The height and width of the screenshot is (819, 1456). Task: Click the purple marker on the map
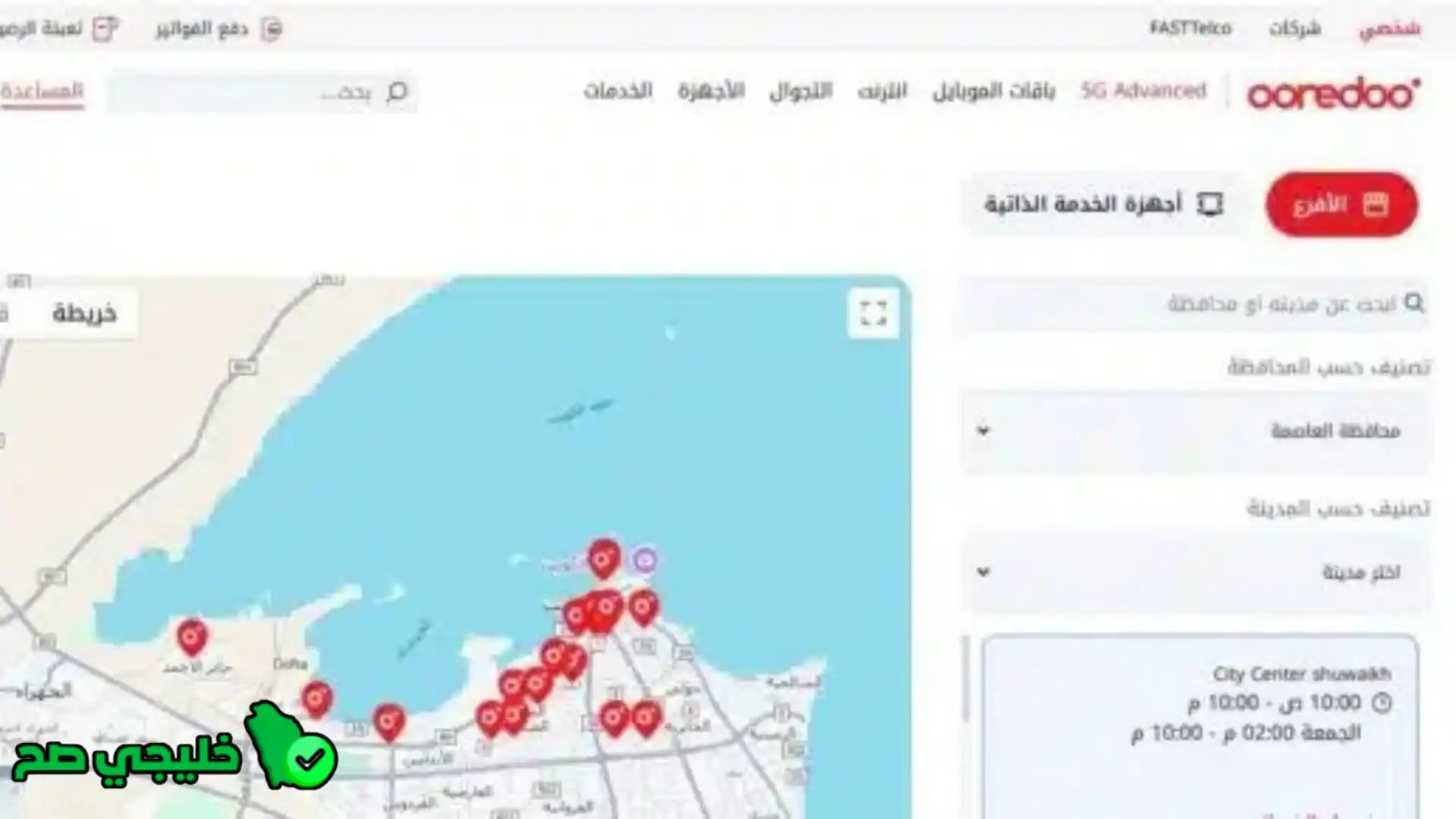tap(644, 560)
